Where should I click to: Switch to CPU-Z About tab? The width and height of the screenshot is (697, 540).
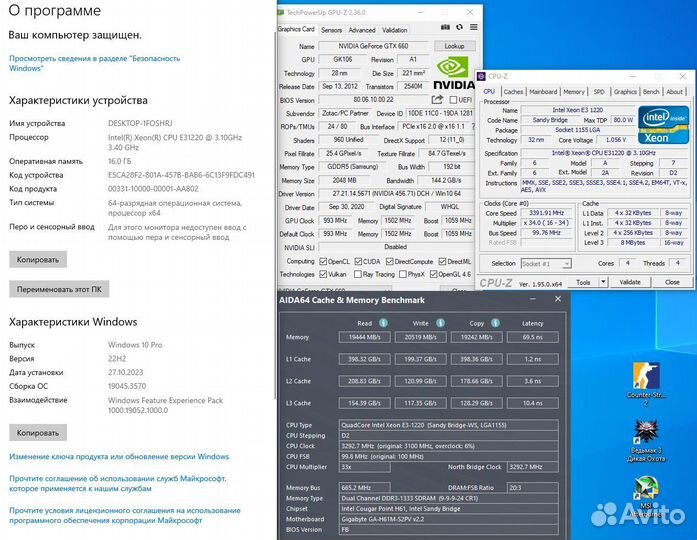(674, 92)
